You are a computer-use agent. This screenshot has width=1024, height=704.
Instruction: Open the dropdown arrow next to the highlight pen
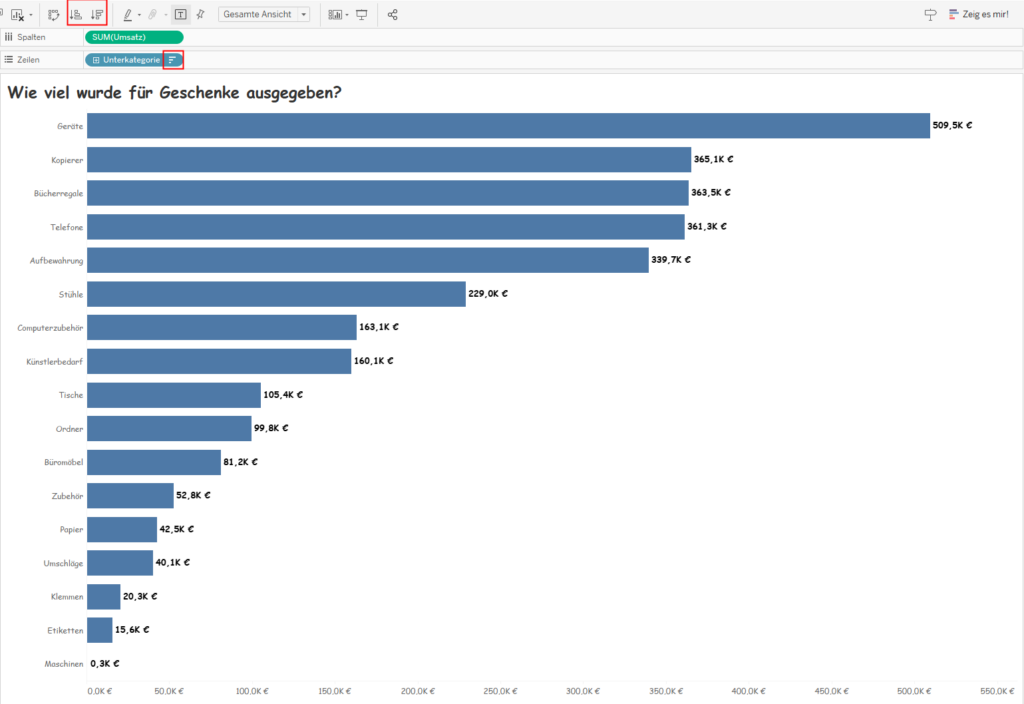(x=140, y=14)
